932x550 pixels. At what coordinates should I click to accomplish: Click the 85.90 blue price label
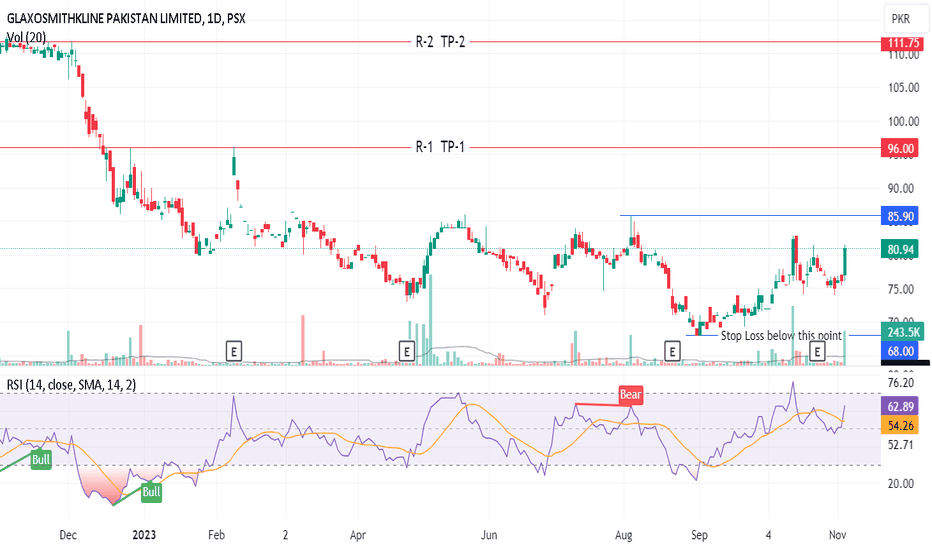899,216
